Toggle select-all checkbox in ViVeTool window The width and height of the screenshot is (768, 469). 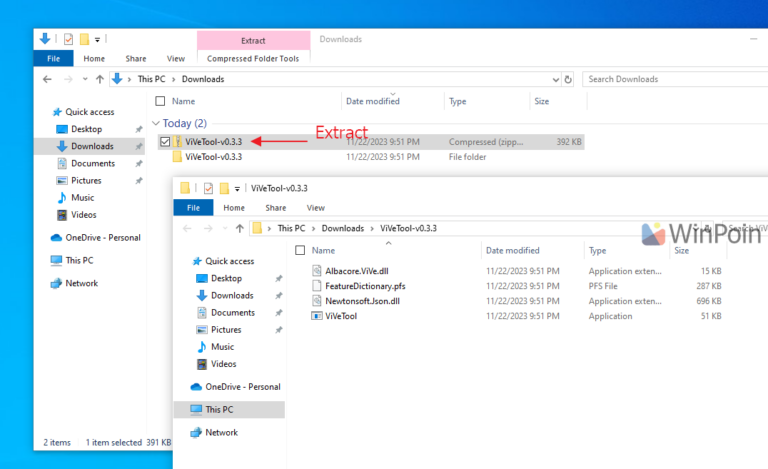click(x=300, y=250)
